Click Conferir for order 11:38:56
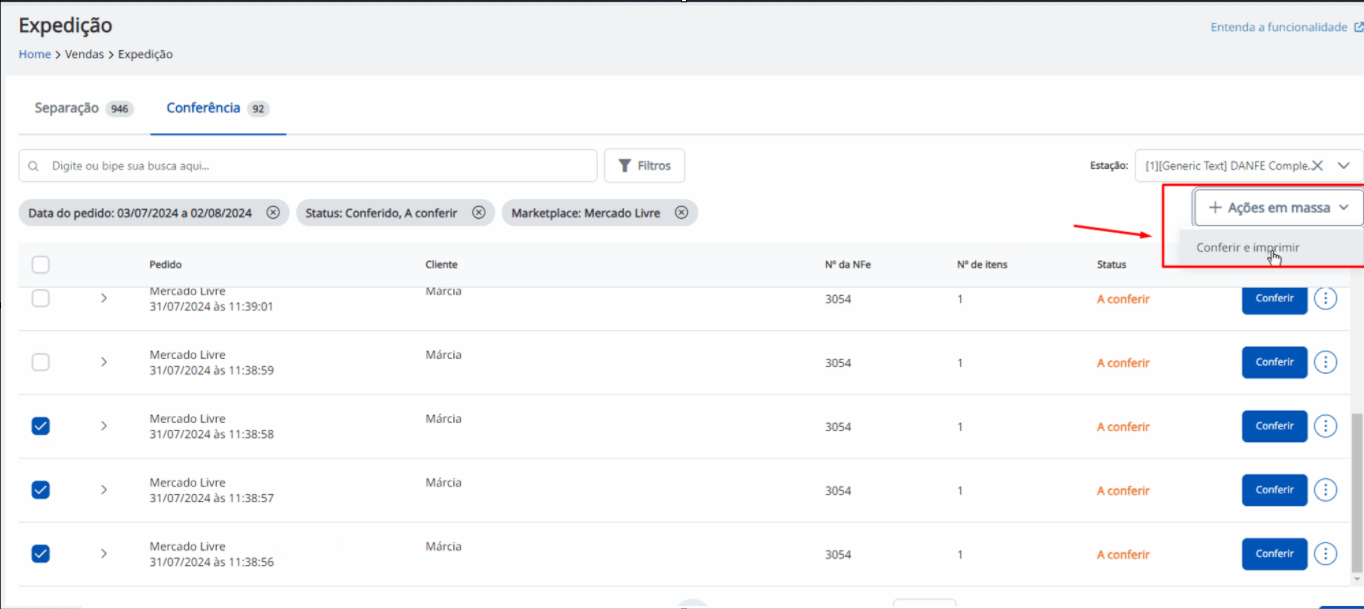Viewport: 1364px width, 609px height. coord(1274,554)
